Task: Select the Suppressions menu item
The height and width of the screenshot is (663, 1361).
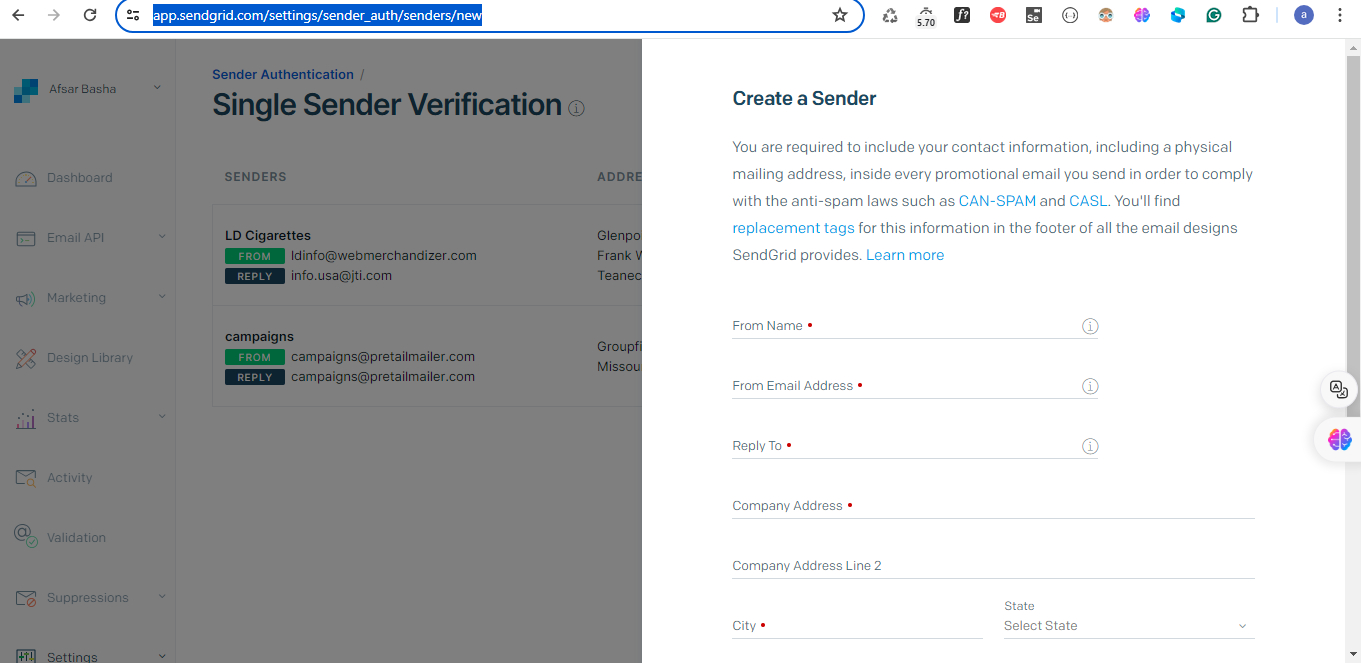Action: pyautogui.click(x=88, y=597)
